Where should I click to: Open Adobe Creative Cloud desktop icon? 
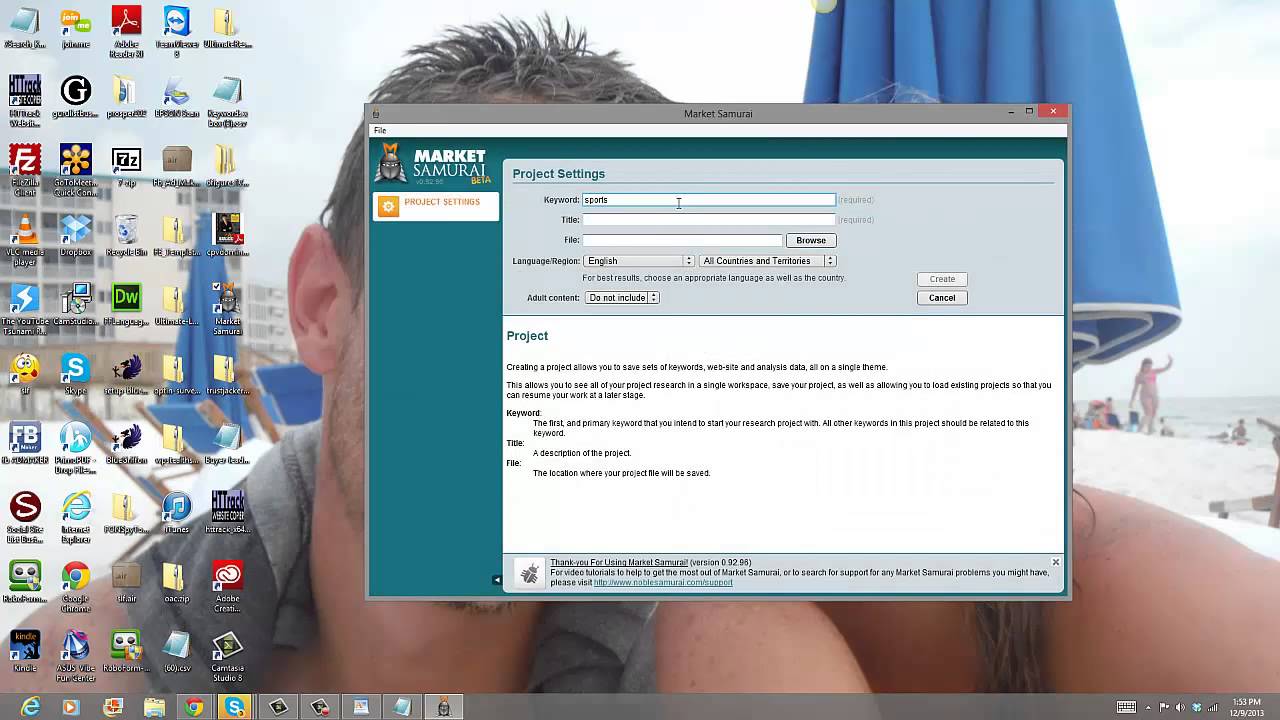pos(227,586)
